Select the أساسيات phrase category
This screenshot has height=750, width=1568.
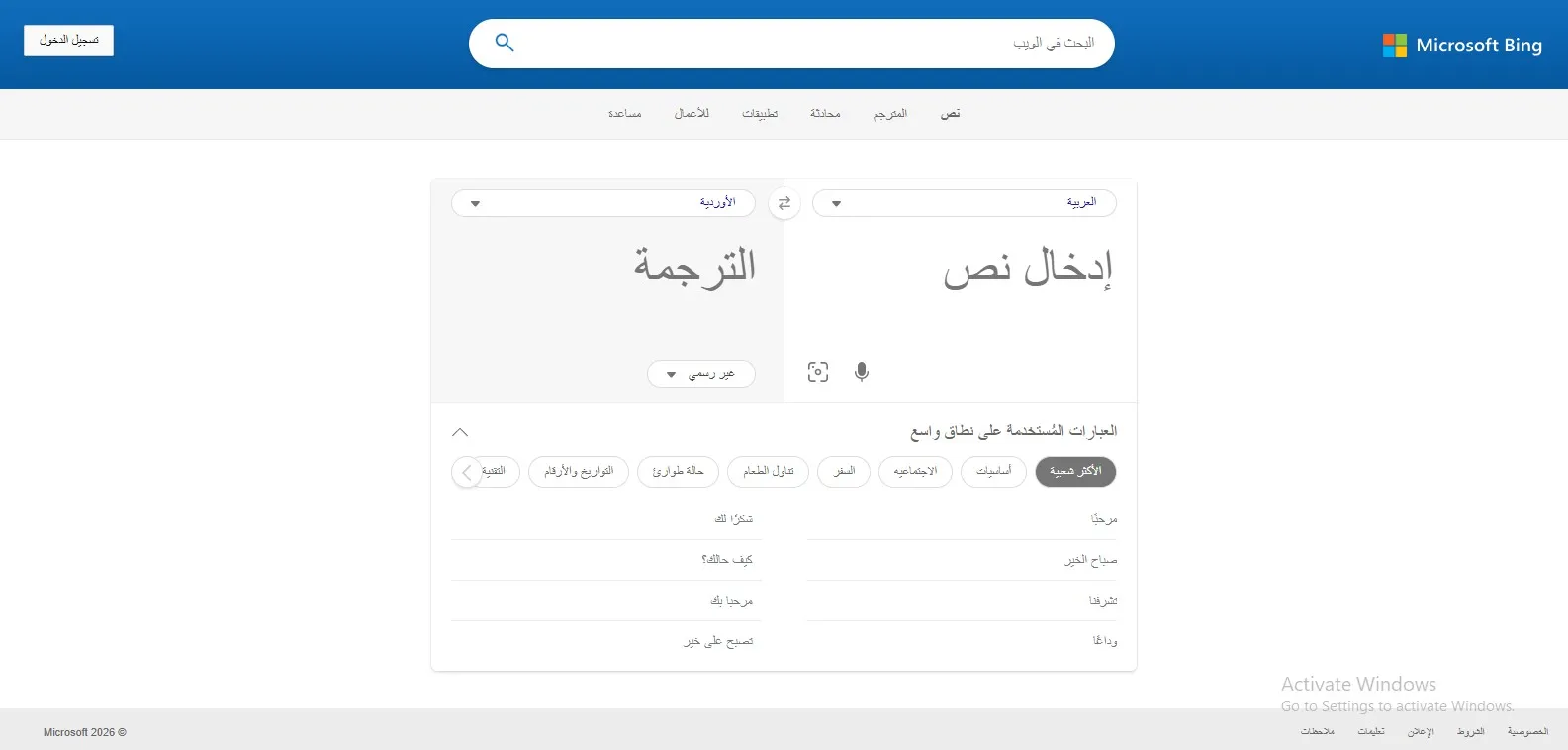point(994,472)
